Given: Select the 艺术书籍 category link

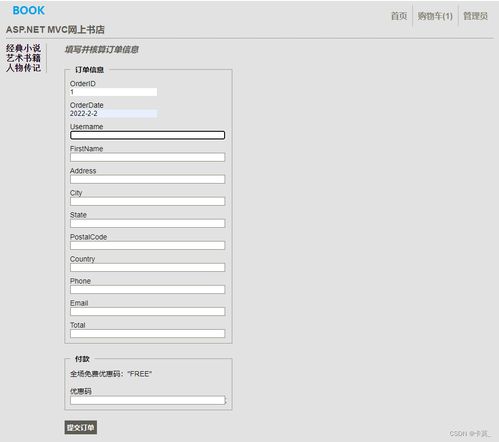Looking at the screenshot, I should point(23,58).
